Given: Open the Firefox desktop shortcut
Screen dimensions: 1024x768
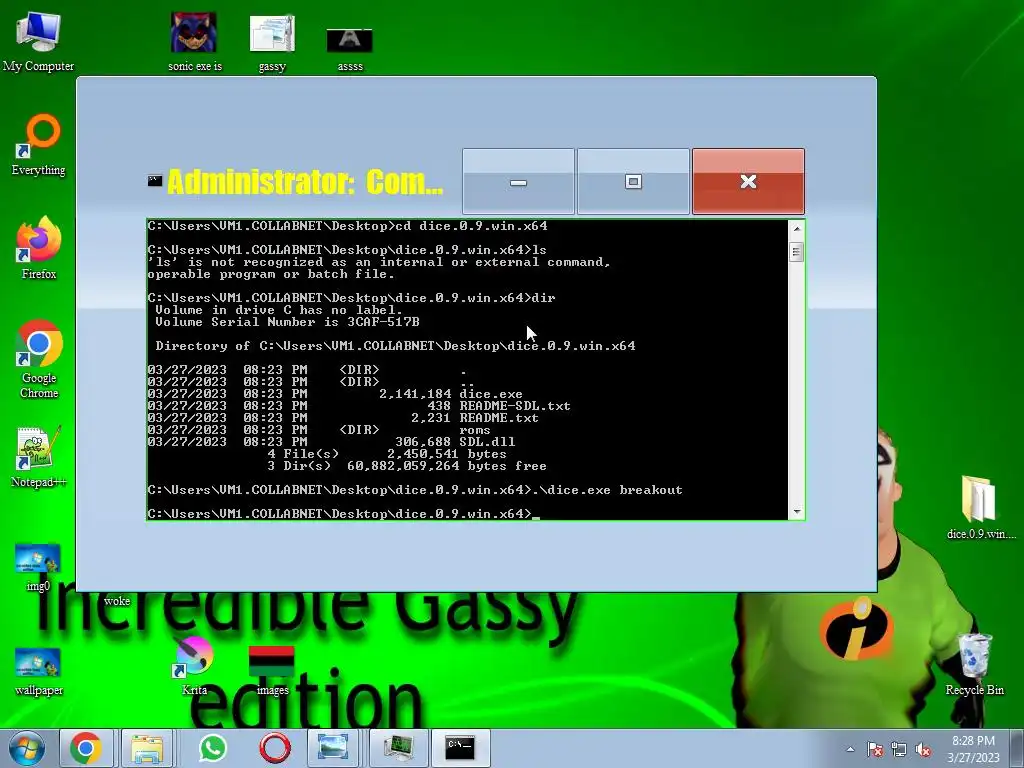Looking at the screenshot, I should pos(39,248).
